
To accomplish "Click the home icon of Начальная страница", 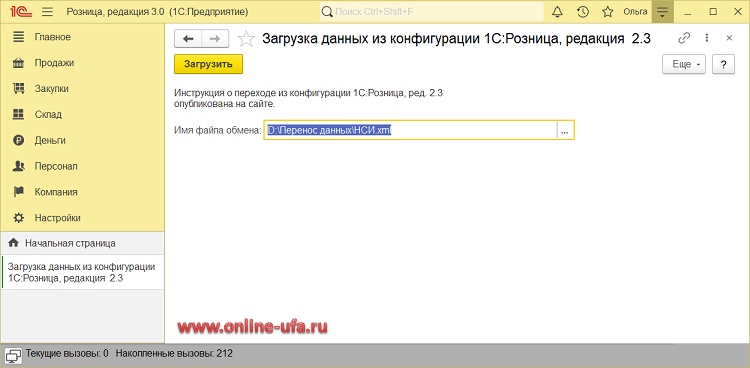I will pyautogui.click(x=14, y=243).
